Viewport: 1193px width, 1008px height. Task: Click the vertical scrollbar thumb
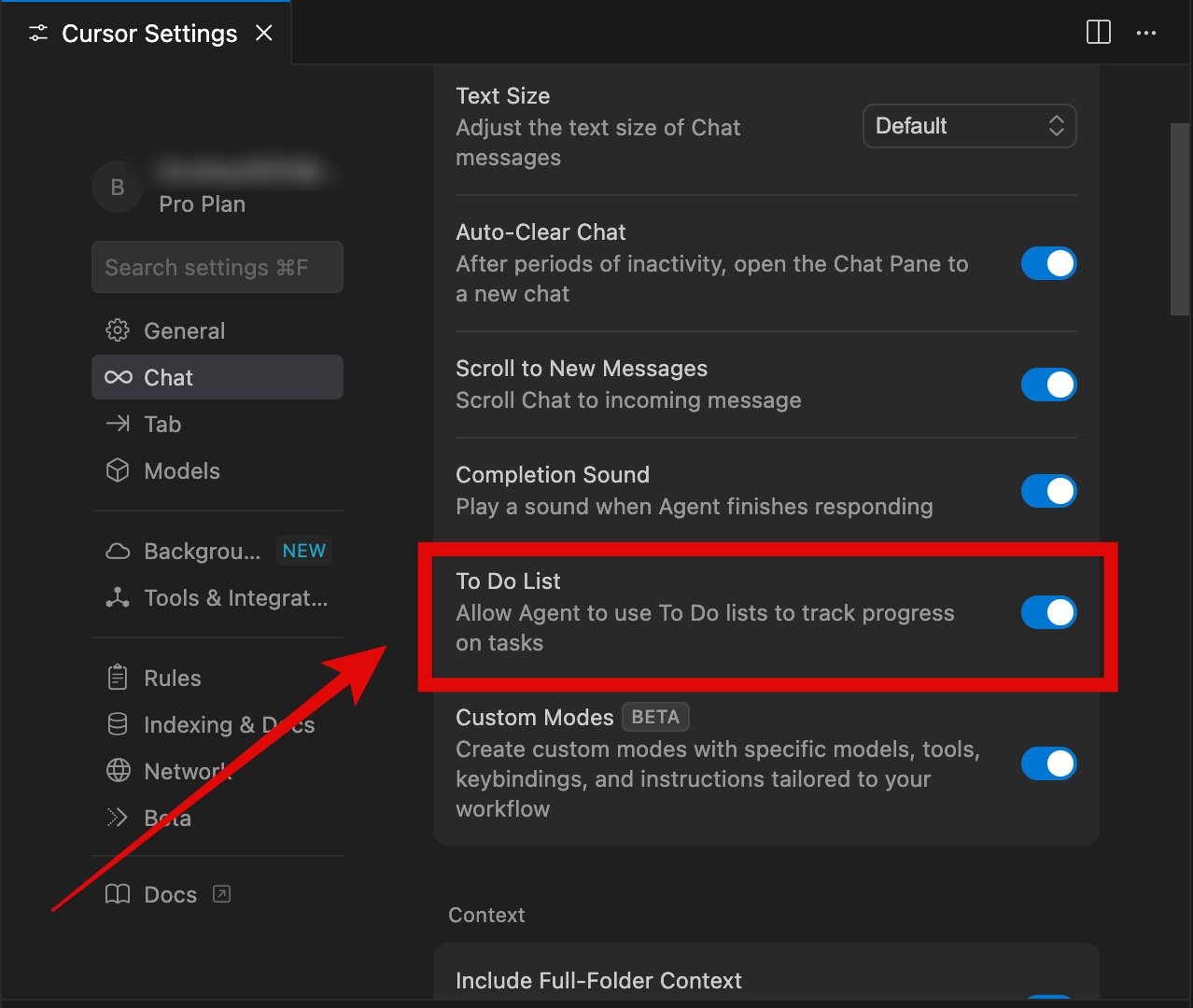pyautogui.click(x=1180, y=219)
